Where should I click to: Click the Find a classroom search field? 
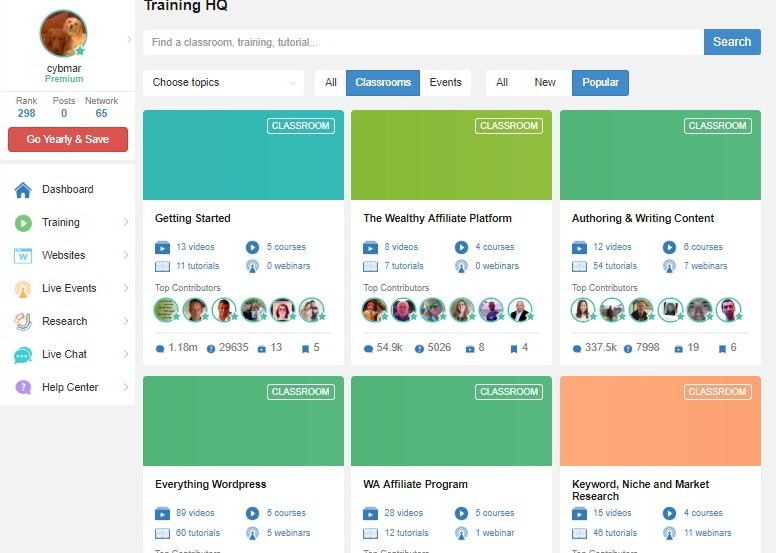[x=423, y=42]
